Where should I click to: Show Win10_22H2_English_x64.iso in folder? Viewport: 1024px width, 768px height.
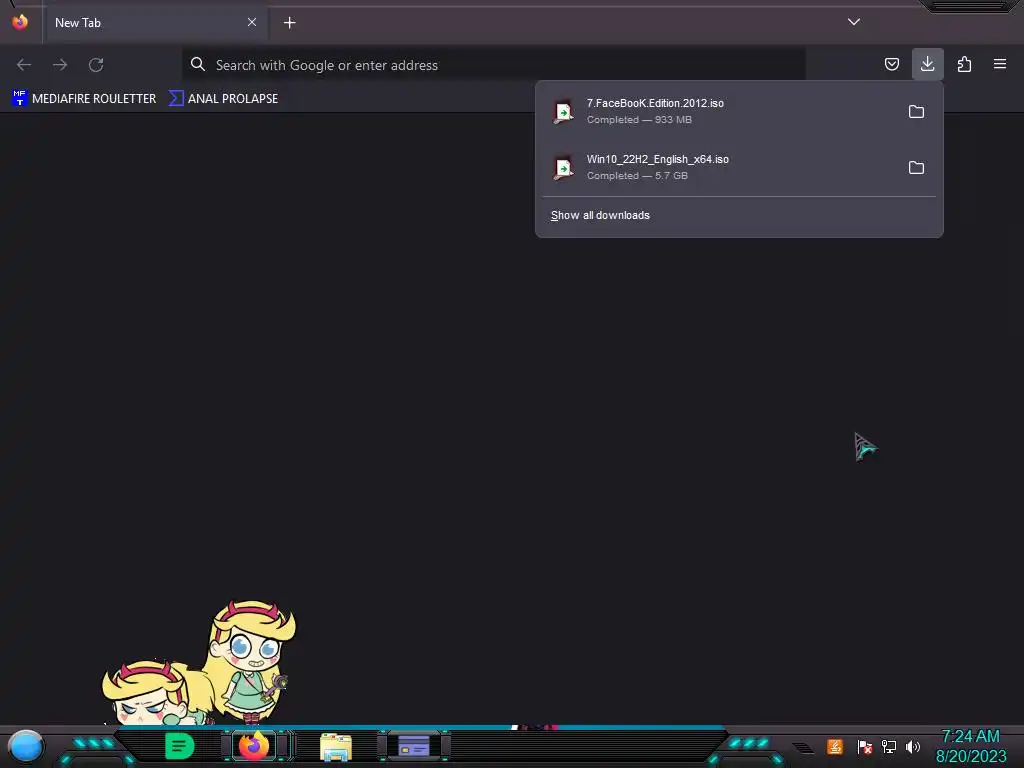916,168
